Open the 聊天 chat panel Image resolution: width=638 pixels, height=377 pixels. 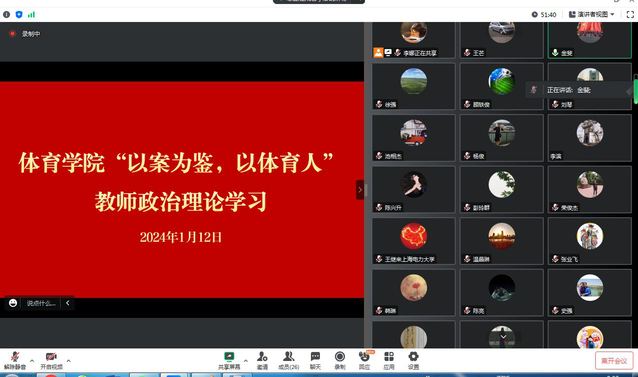click(315, 360)
